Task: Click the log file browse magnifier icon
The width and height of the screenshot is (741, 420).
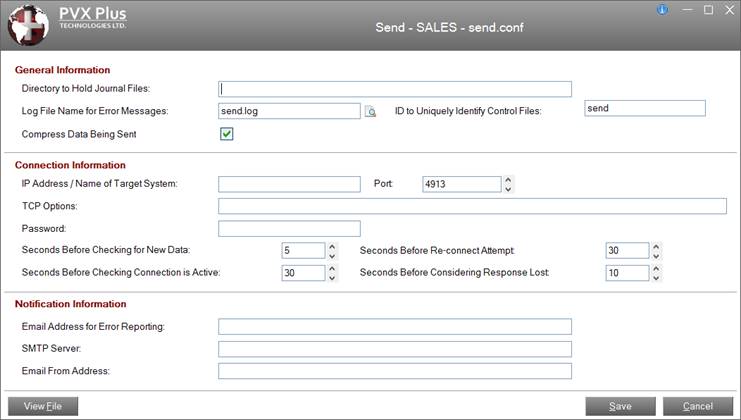Action: click(x=370, y=112)
